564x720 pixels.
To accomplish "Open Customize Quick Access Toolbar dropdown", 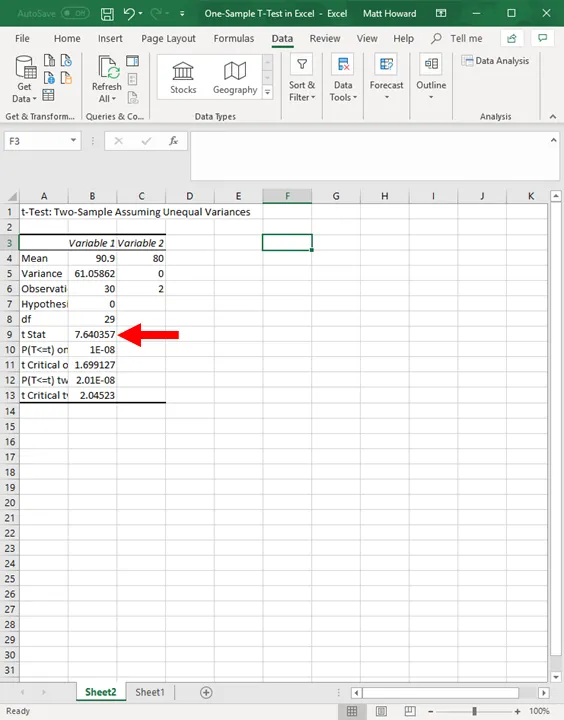I will tap(182, 14).
